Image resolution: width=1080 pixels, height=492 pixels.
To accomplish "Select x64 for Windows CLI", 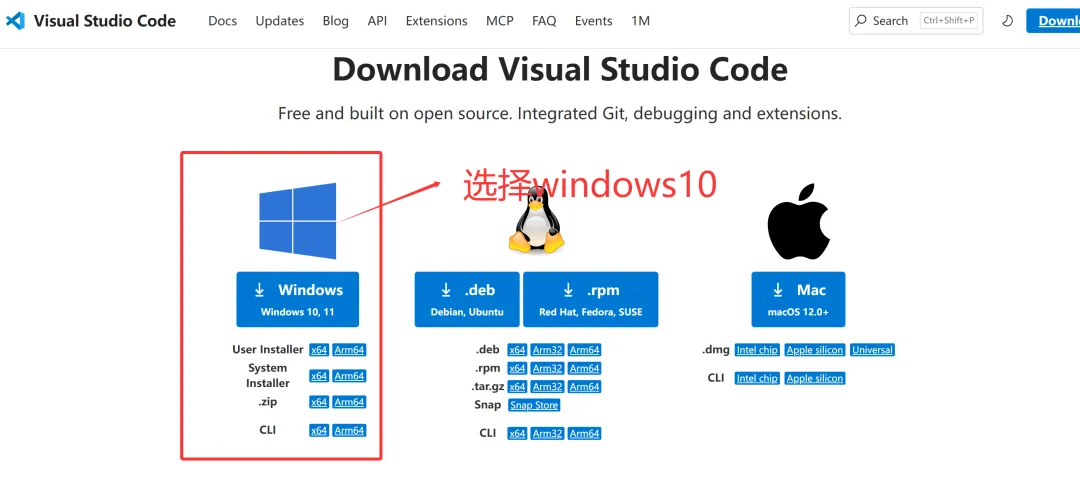I will [x=319, y=431].
